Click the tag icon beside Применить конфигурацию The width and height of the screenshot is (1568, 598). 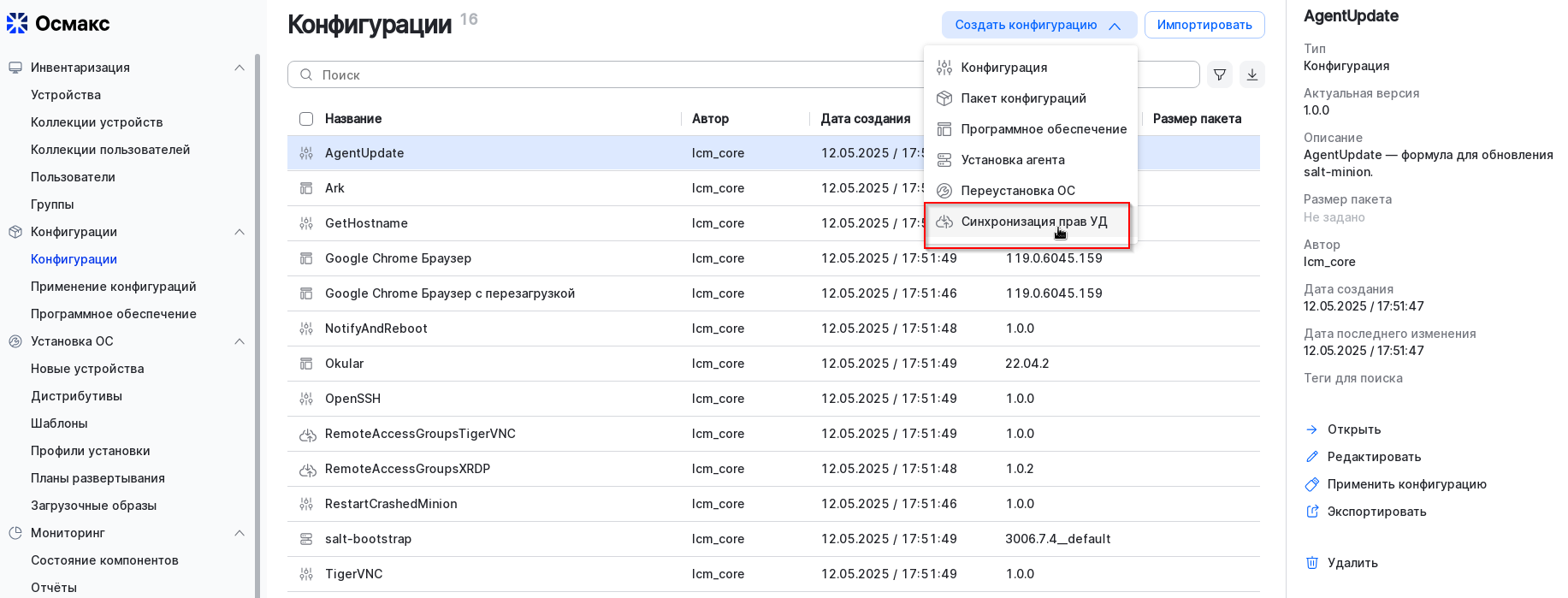pyautogui.click(x=1312, y=484)
